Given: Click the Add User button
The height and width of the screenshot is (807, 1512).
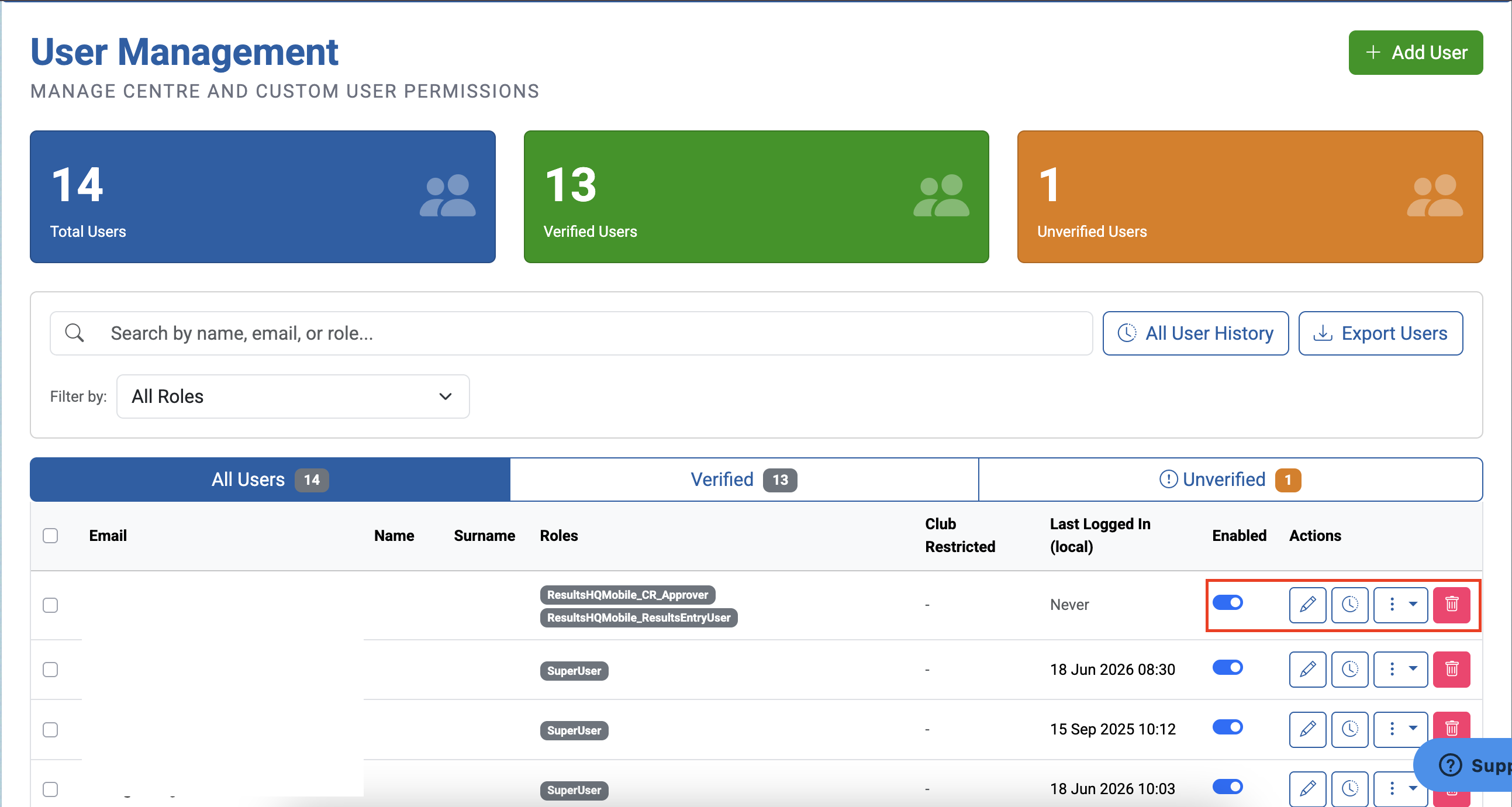Looking at the screenshot, I should click(1415, 53).
